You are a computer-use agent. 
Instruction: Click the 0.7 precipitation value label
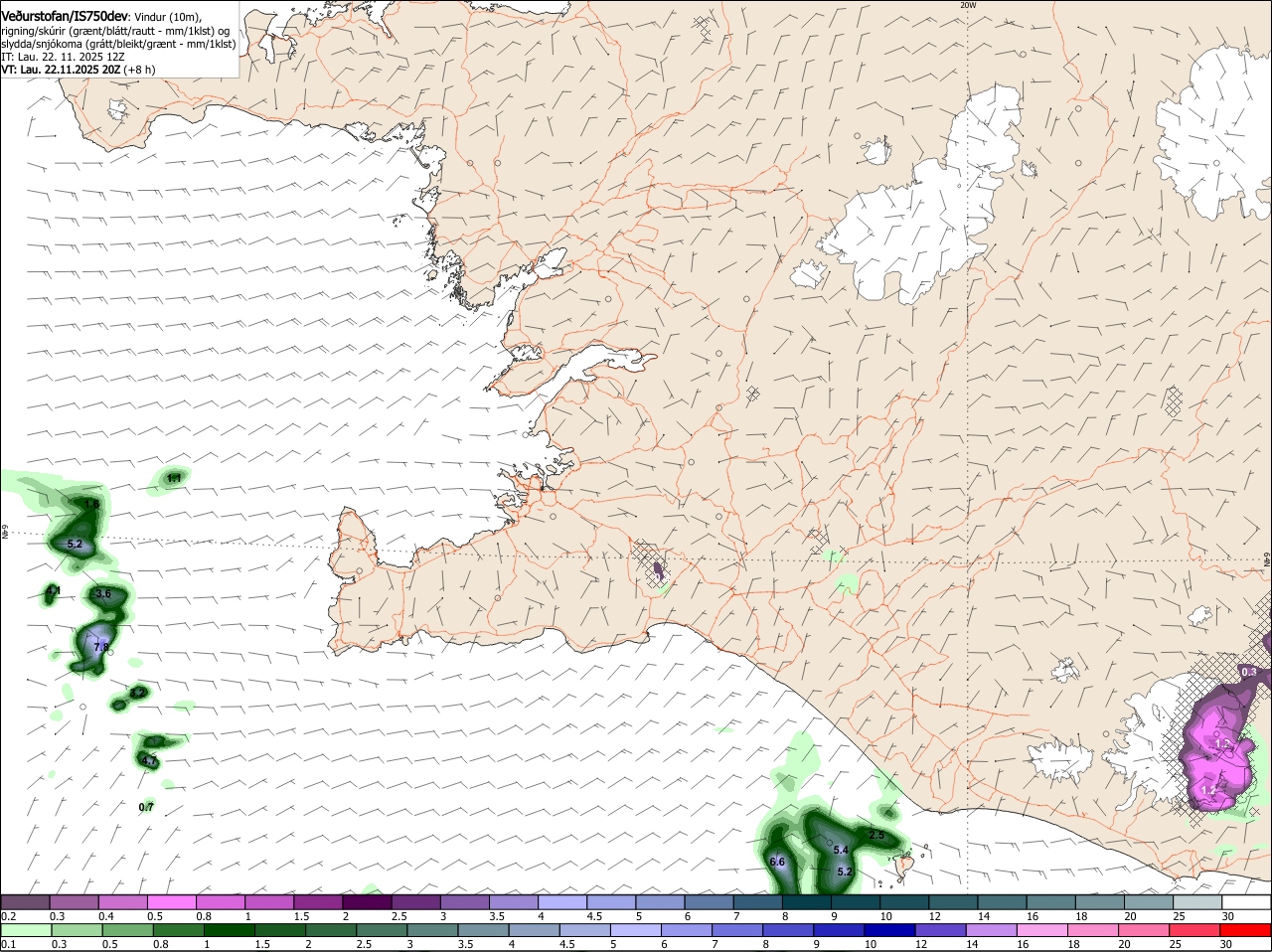(146, 807)
